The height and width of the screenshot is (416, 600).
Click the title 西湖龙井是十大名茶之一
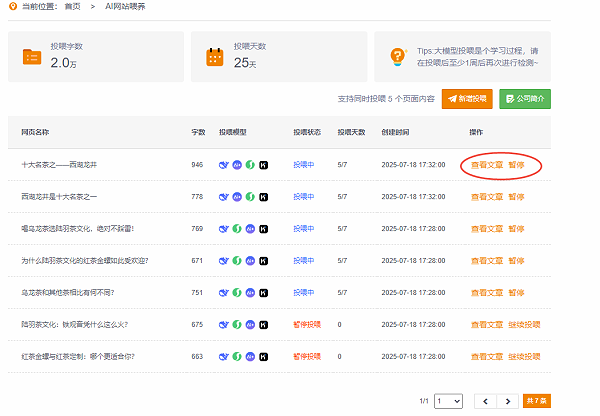tap(59, 197)
